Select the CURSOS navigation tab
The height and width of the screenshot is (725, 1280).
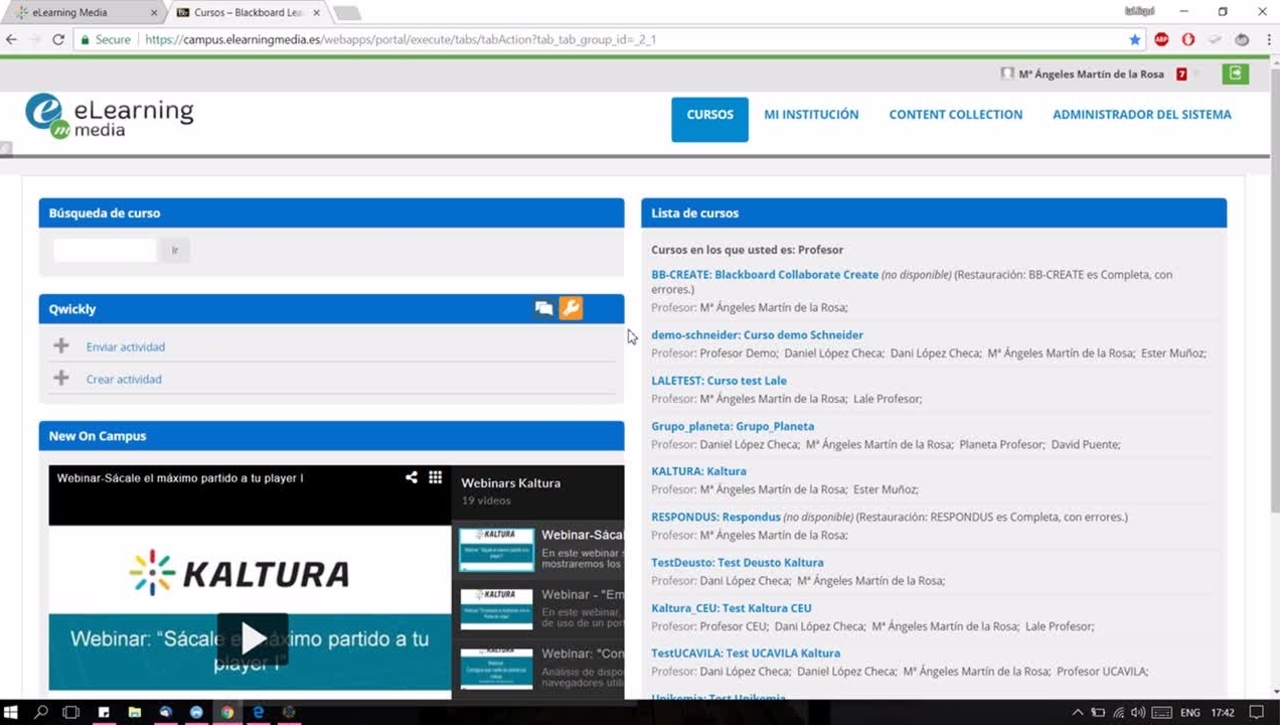pyautogui.click(x=710, y=119)
